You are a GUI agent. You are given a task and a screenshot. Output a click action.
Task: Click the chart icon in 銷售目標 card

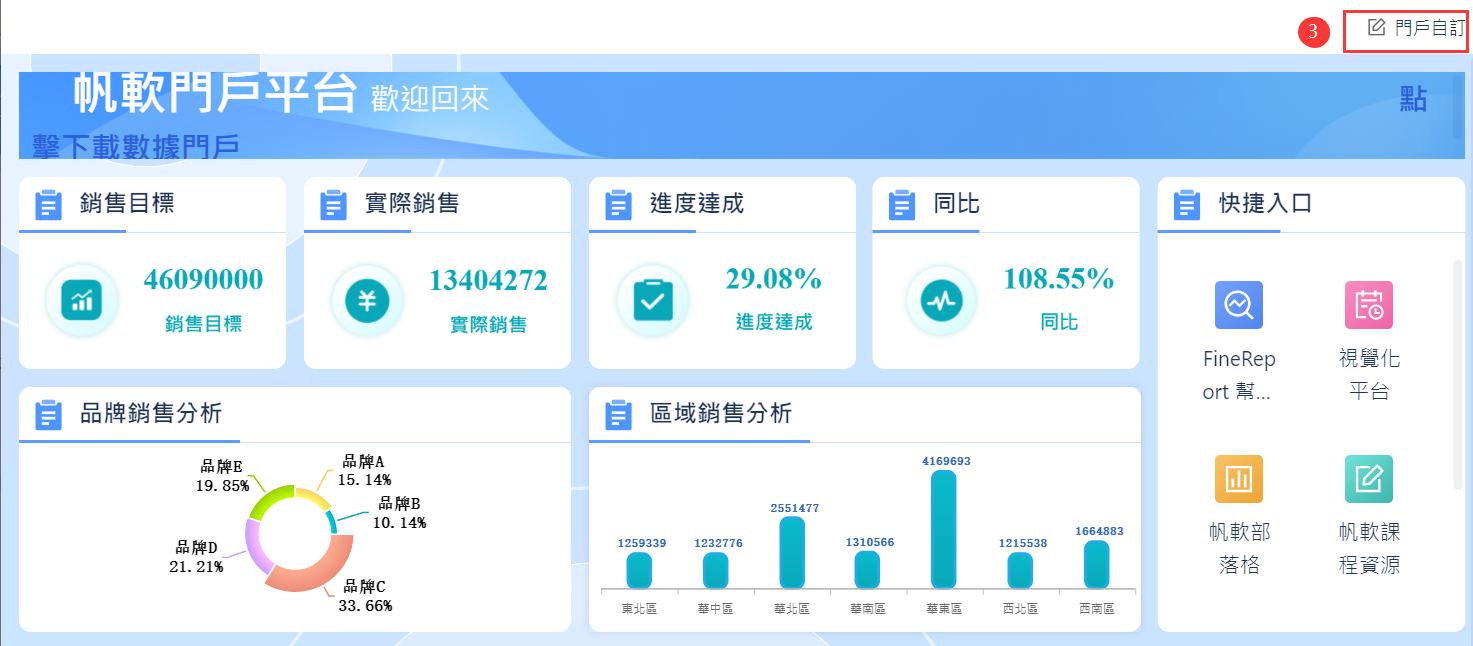click(82, 300)
